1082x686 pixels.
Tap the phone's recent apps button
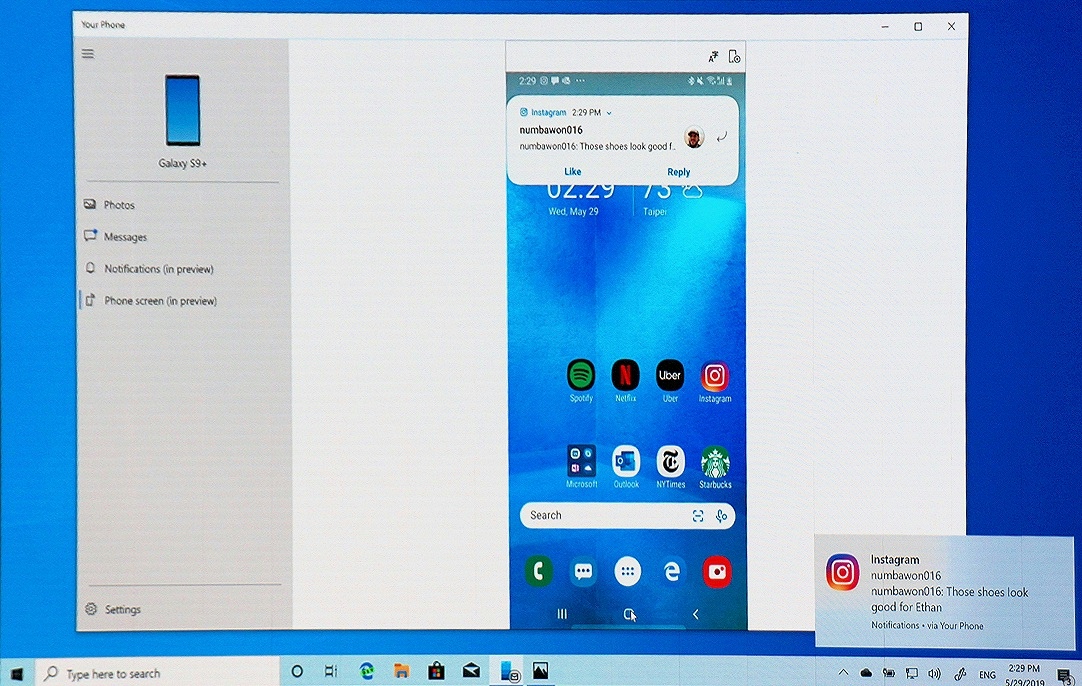point(562,614)
